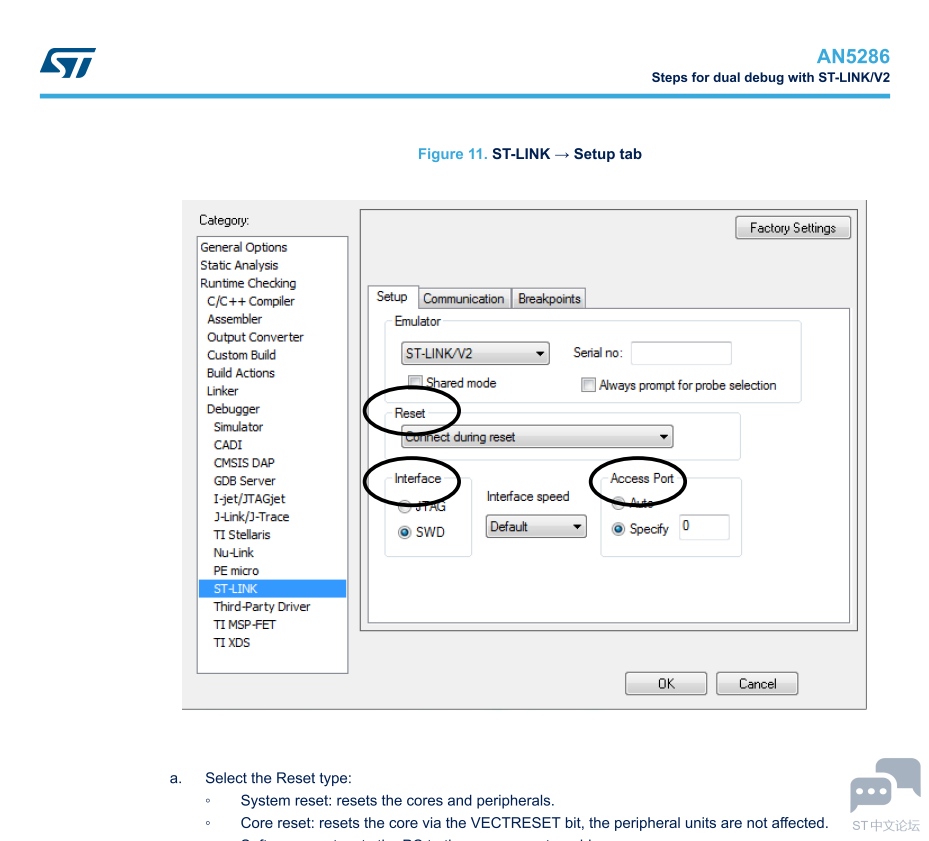This screenshot has height=841, width=929.
Task: Select CADI in category list
Action: pos(228,445)
